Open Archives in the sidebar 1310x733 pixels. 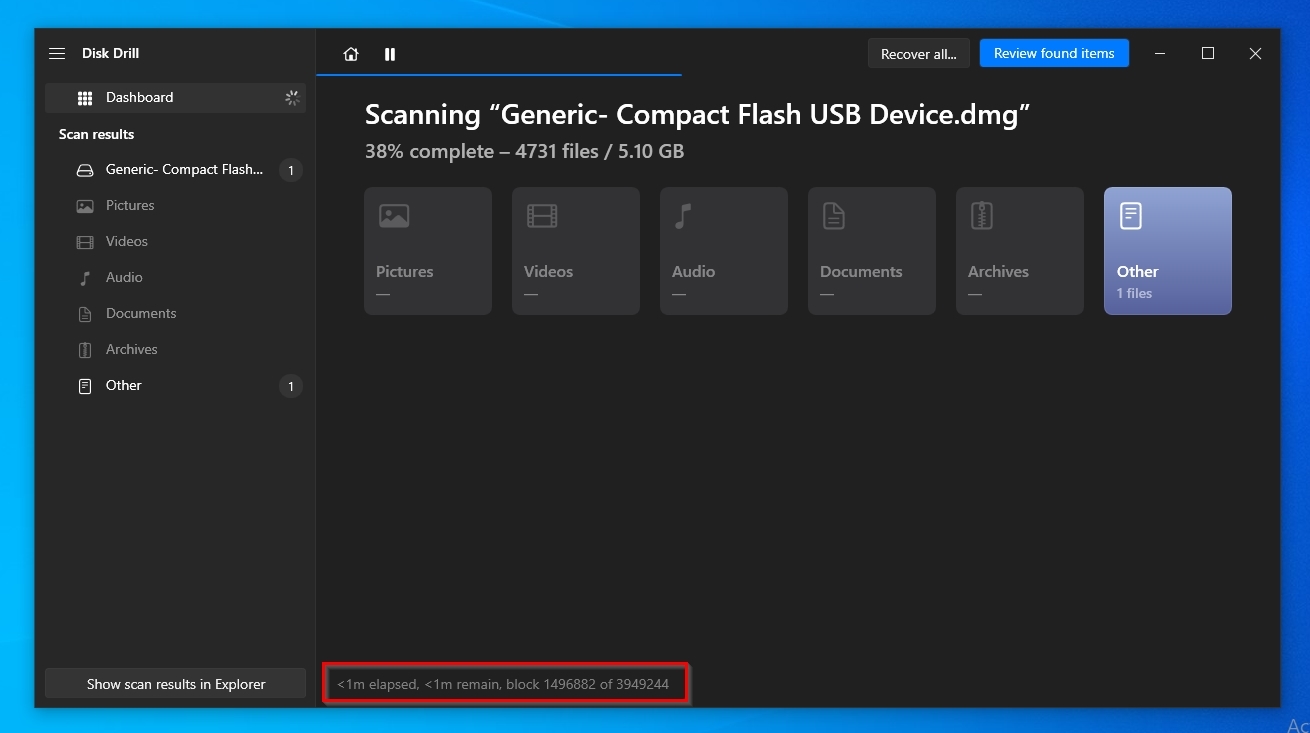175,350
